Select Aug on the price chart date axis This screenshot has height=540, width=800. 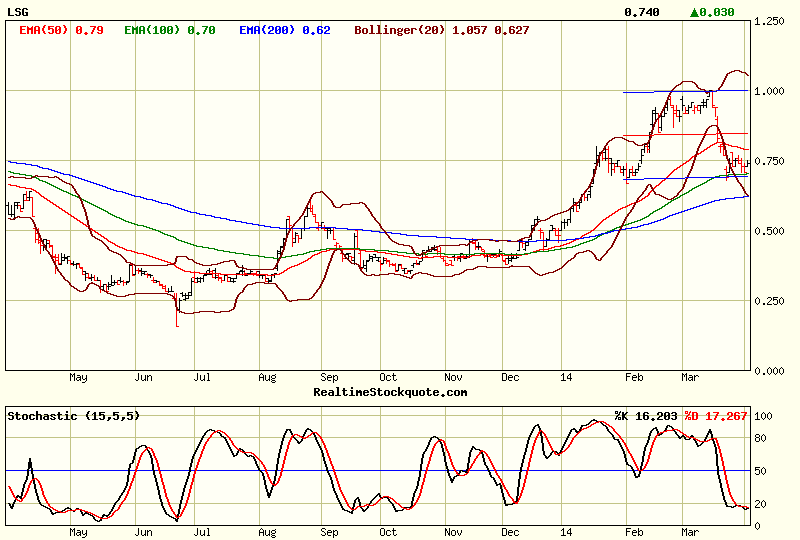coord(267,377)
